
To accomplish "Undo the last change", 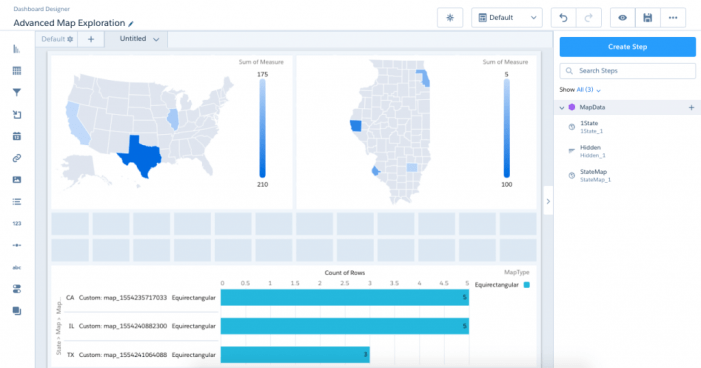I will [563, 17].
